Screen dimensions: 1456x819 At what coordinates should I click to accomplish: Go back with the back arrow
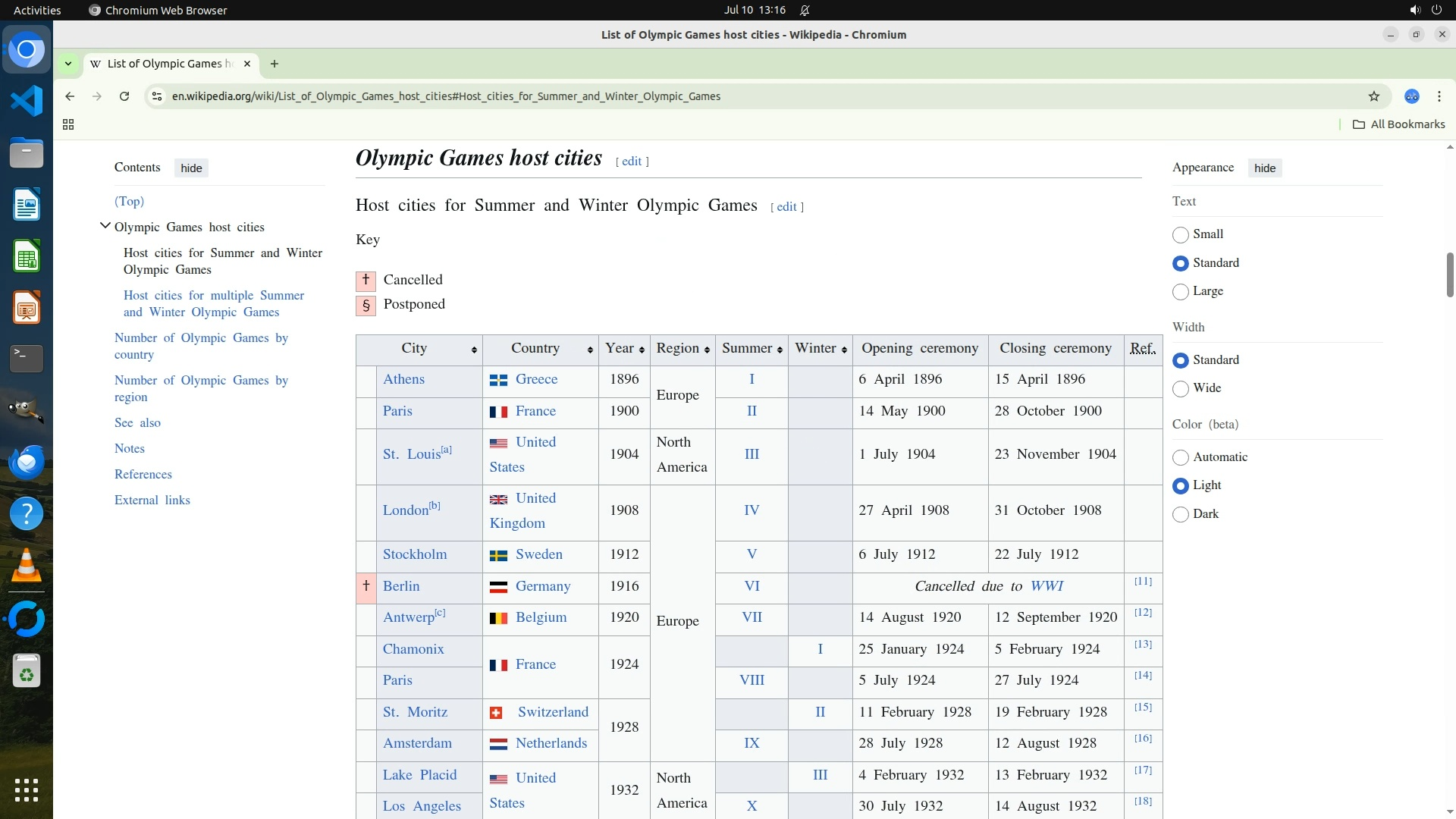coord(70,96)
